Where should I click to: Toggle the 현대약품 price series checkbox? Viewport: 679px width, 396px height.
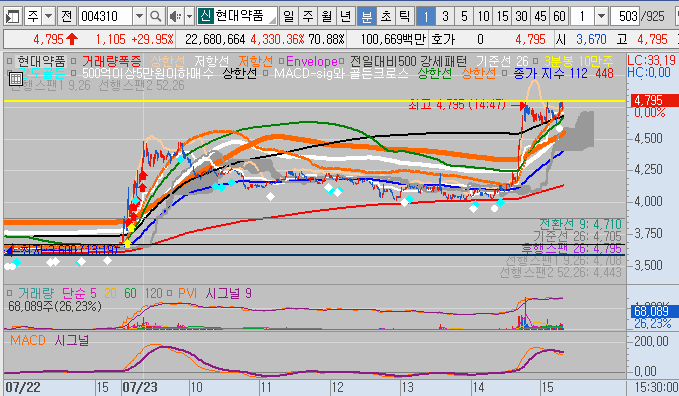coord(10,62)
